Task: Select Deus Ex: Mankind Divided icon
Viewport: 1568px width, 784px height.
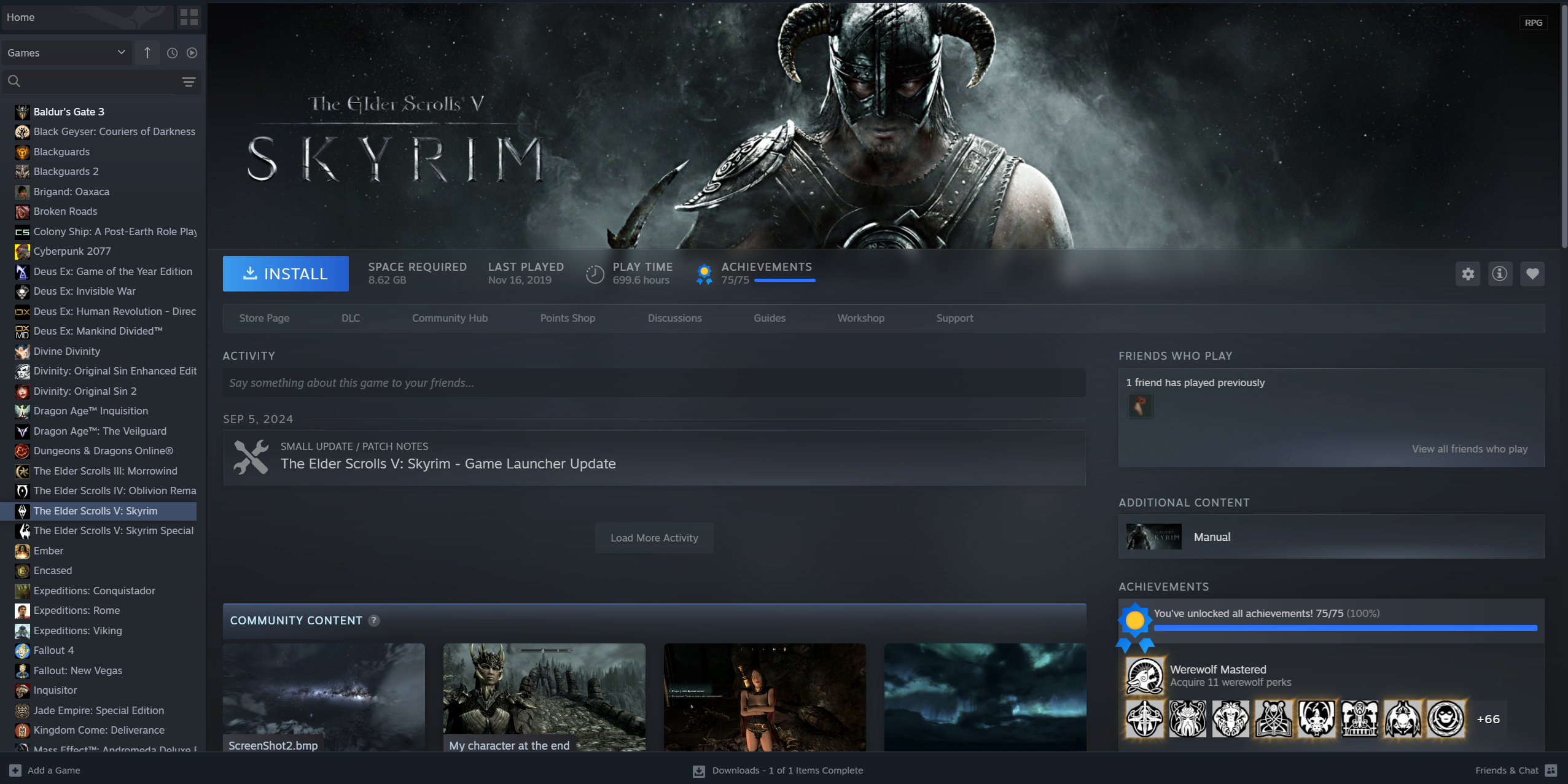Action: (x=22, y=332)
